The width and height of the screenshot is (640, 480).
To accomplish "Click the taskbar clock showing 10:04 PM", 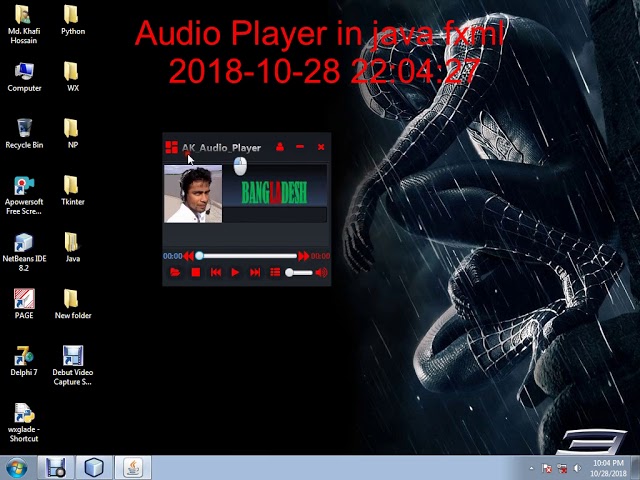I will click(608, 468).
